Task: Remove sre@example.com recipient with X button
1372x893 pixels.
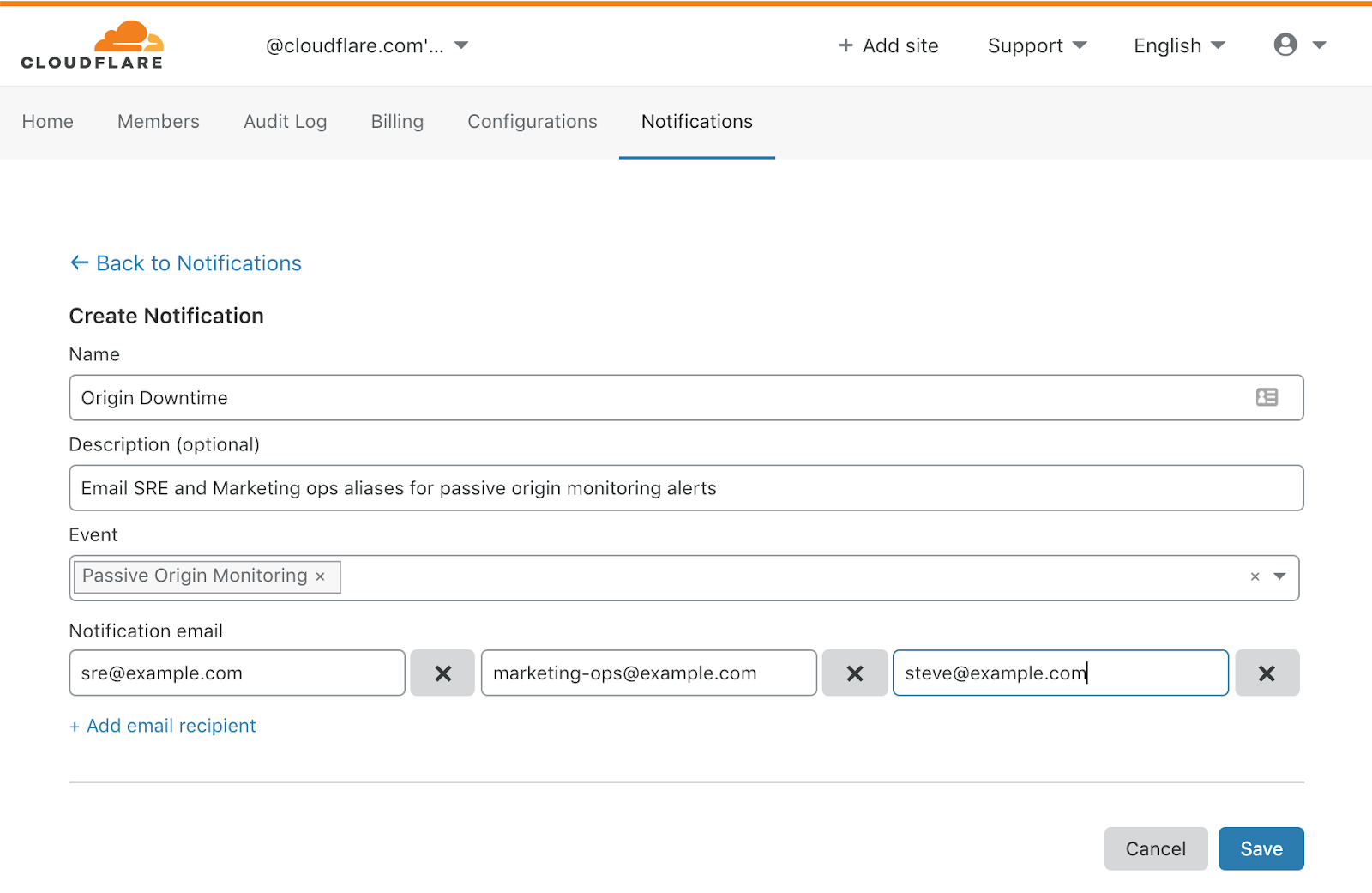Action: point(442,673)
